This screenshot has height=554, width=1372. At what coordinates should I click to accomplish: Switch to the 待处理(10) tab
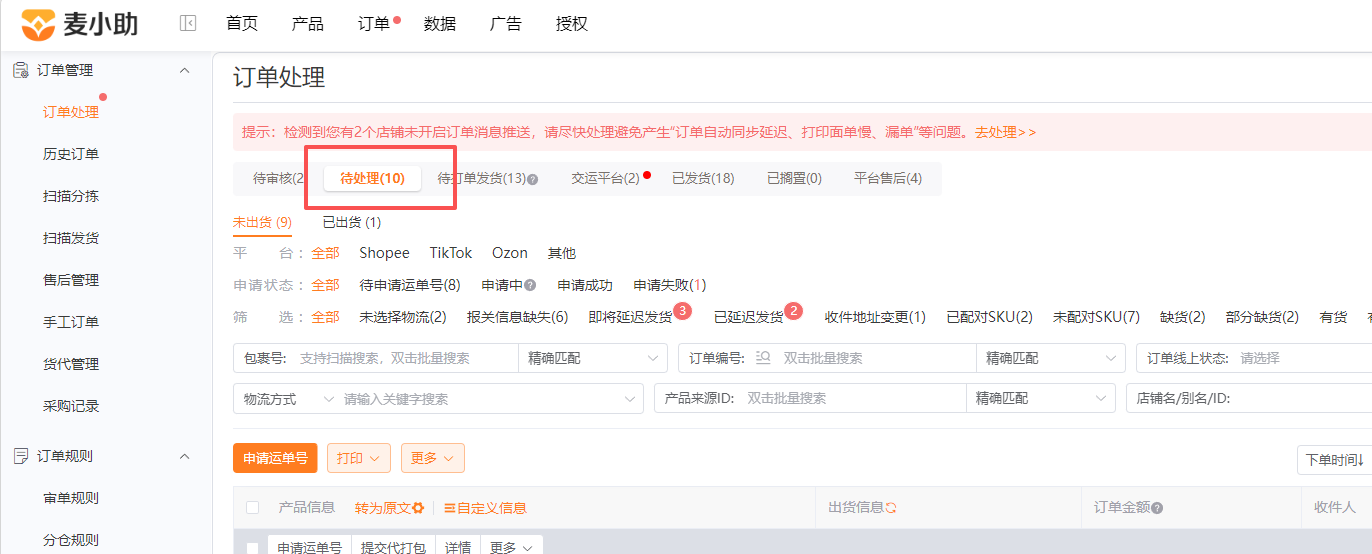coord(373,179)
